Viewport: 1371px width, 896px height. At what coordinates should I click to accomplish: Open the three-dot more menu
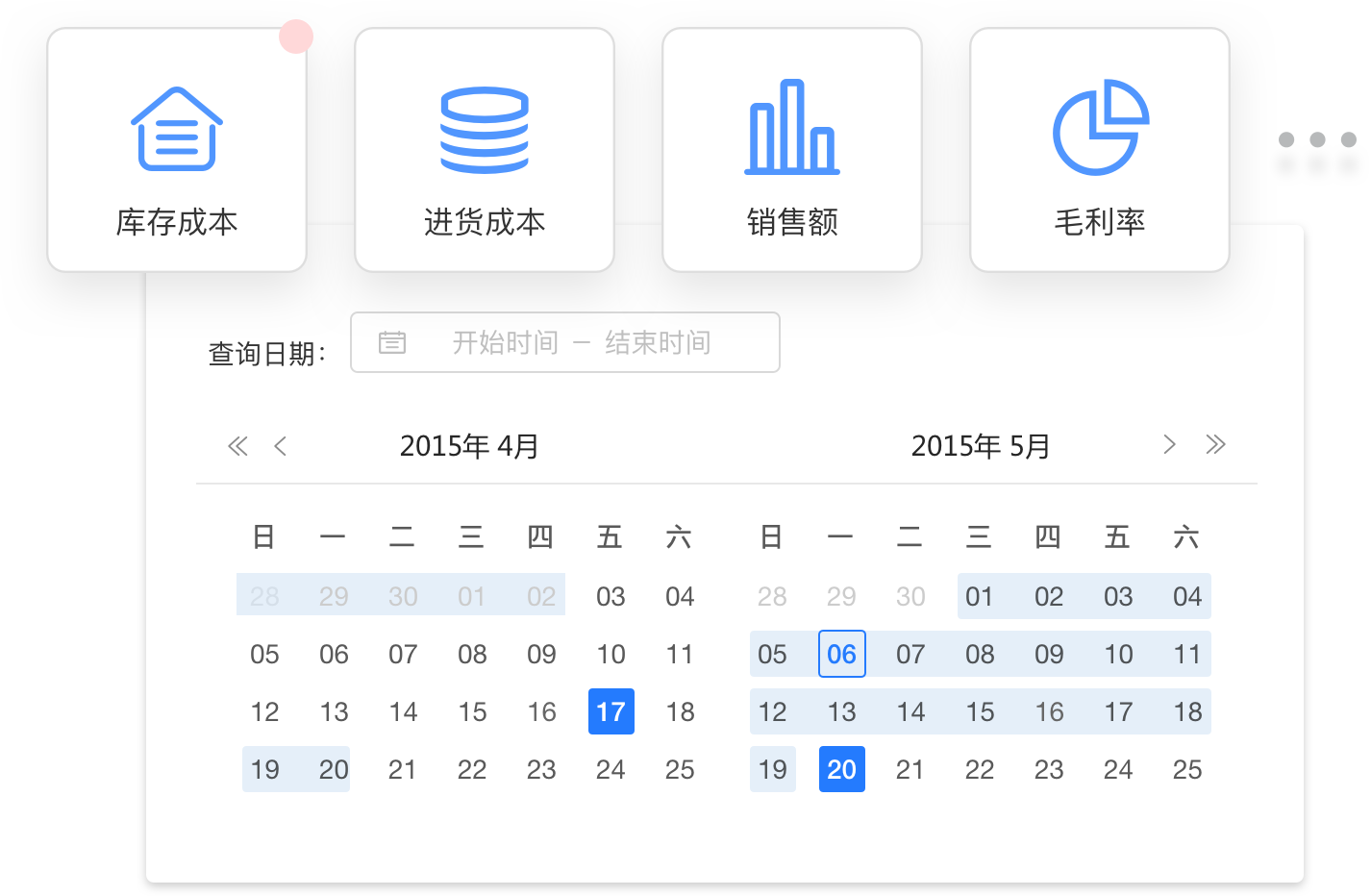point(1317,140)
